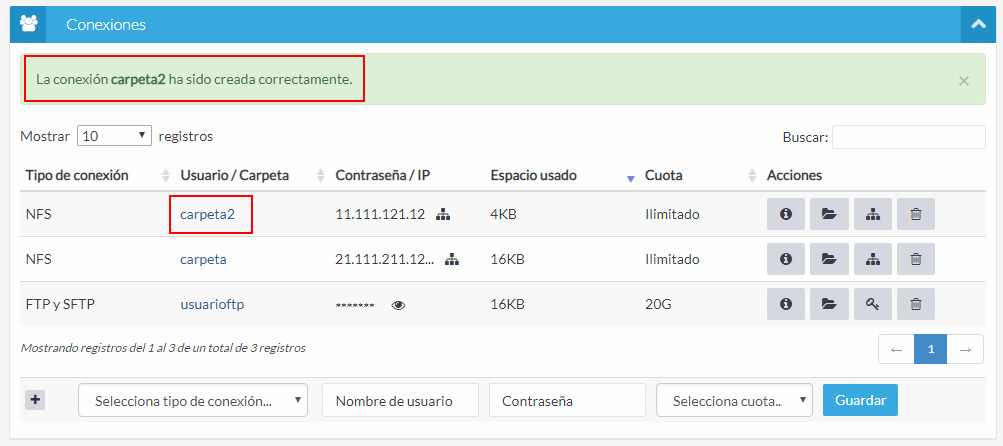Delete the carpeta2 connection via trash icon
The width and height of the screenshot is (1003, 446).
[915, 214]
